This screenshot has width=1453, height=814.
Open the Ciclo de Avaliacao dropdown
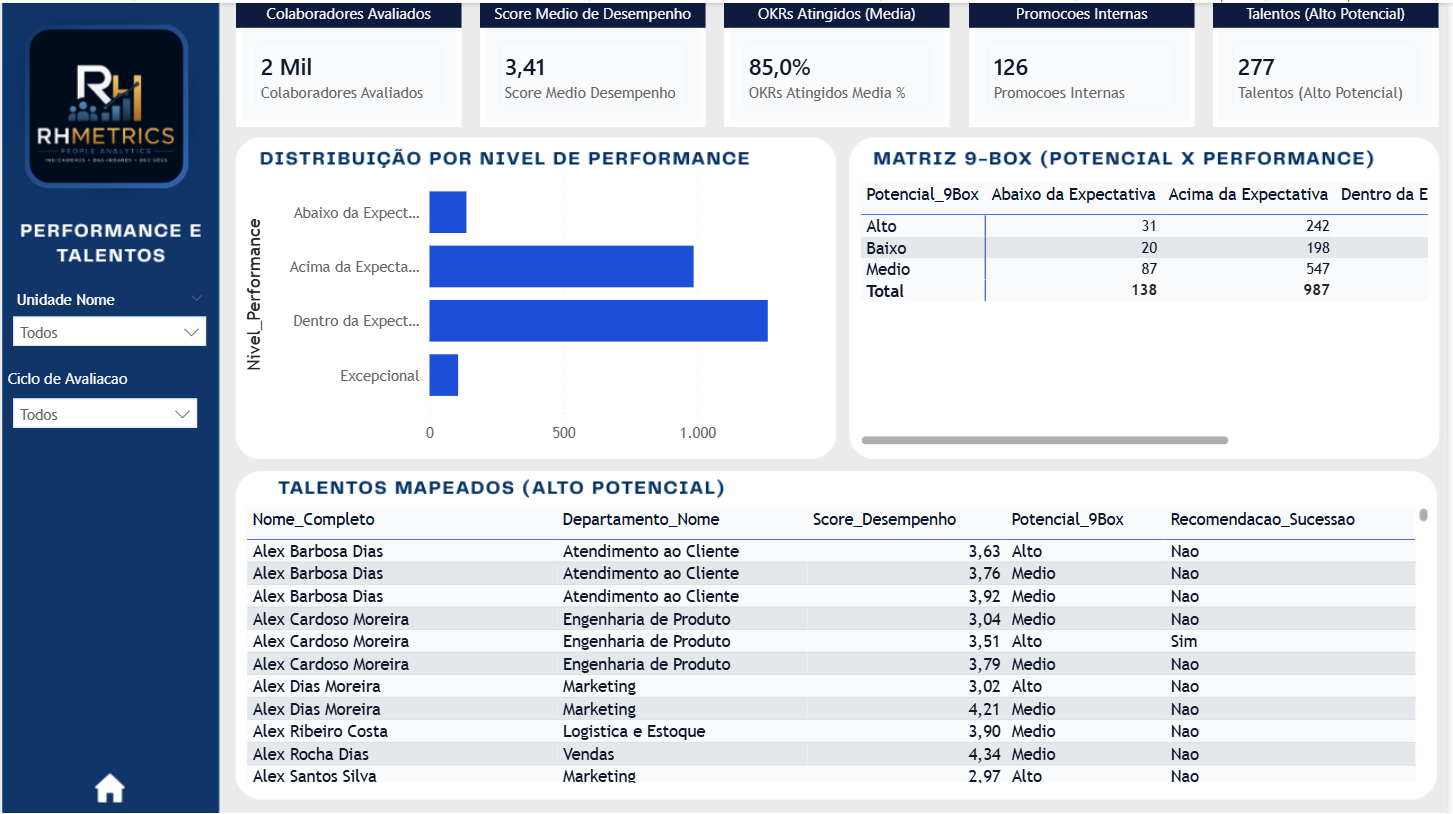105,414
